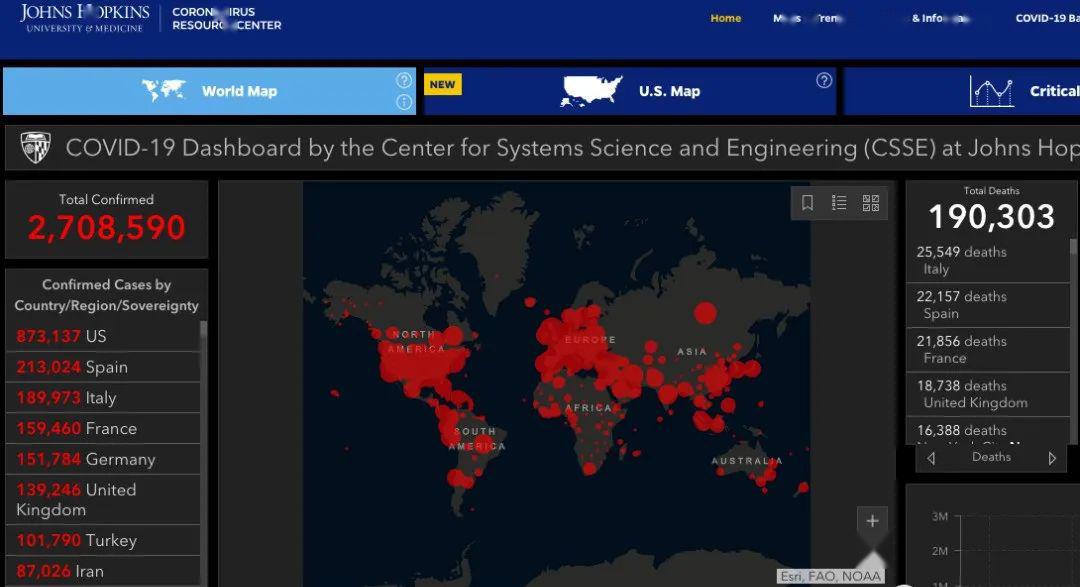Click the Johns Hopkins shield icon beside dashboard title
This screenshot has height=587, width=1080.
tap(35, 148)
